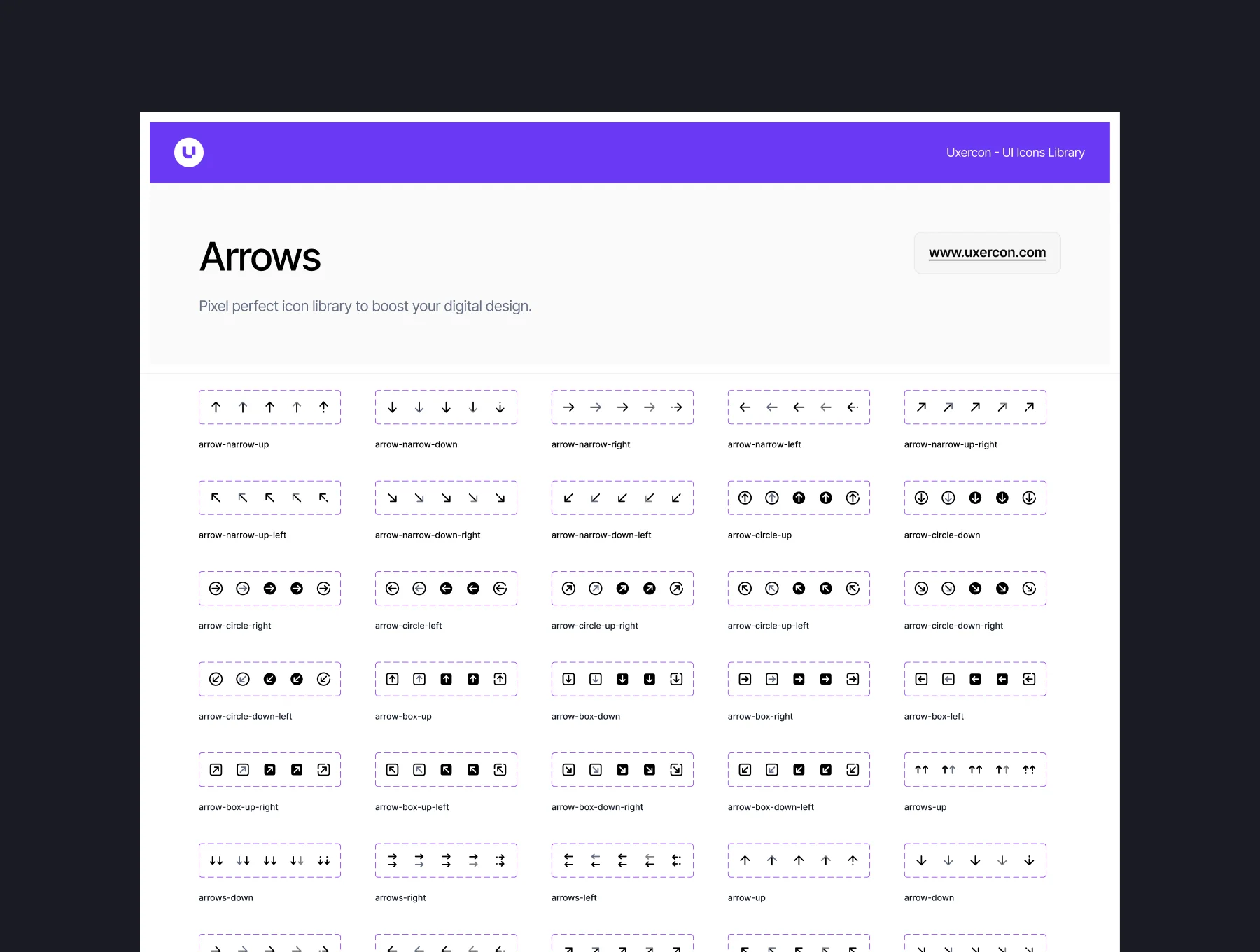Select the first arrow-narrow-down-right icon variant
The image size is (1260, 952).
(x=393, y=498)
